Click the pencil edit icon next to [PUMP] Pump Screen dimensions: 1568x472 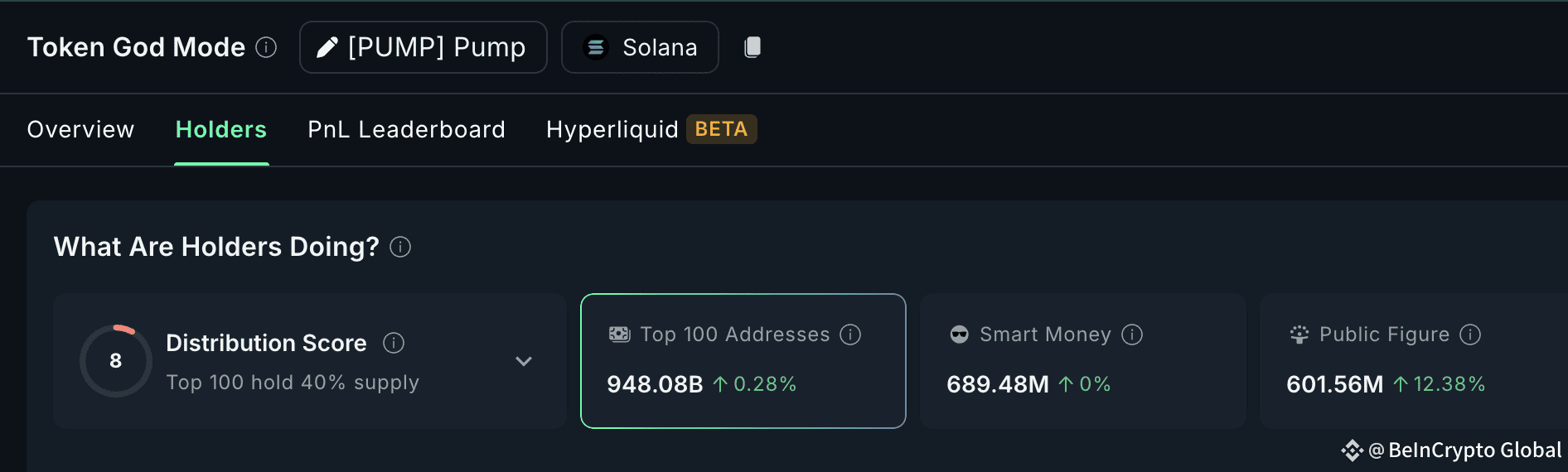pyautogui.click(x=327, y=47)
